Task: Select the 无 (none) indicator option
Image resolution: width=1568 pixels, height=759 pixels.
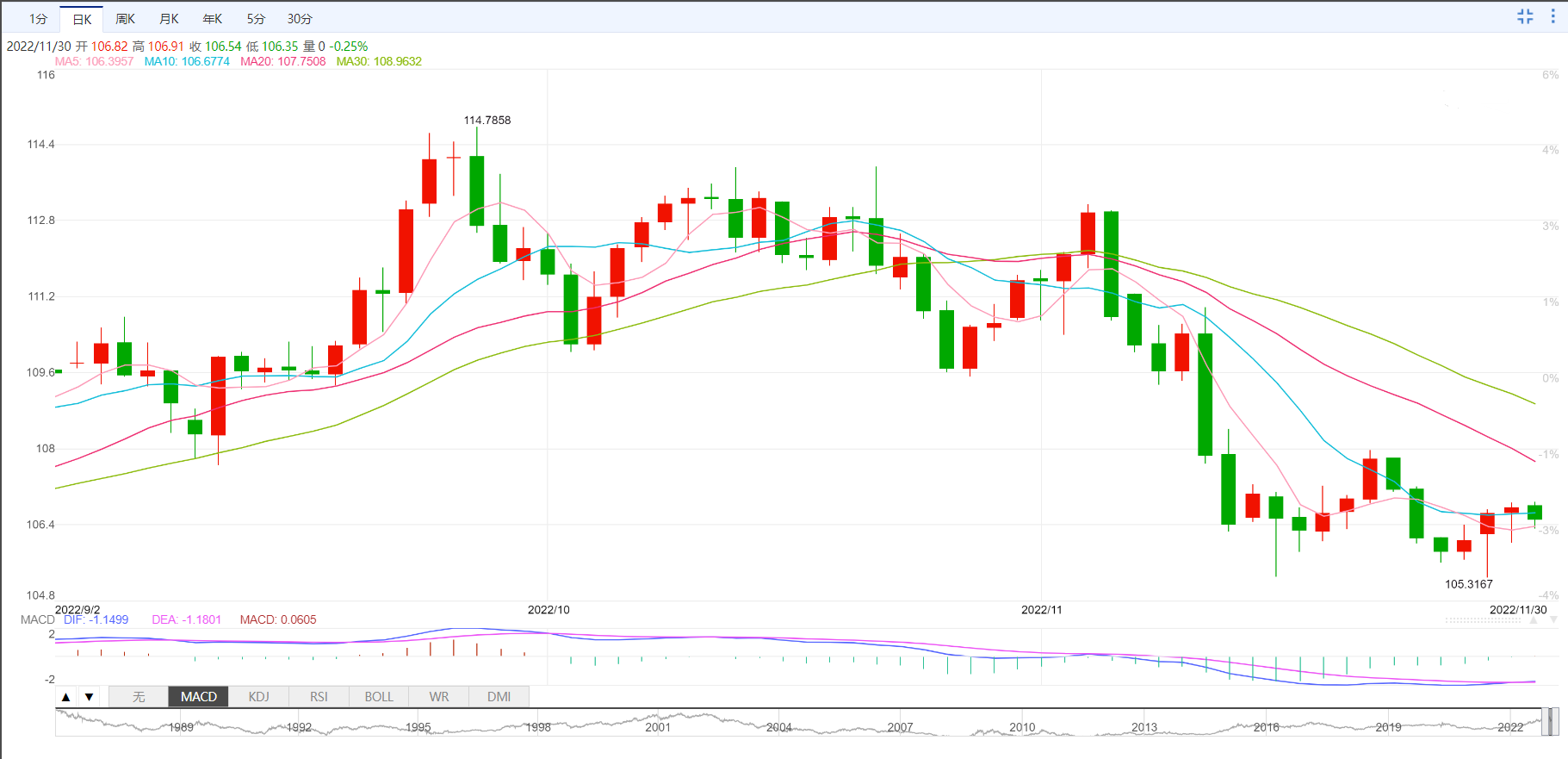Action: [x=139, y=697]
